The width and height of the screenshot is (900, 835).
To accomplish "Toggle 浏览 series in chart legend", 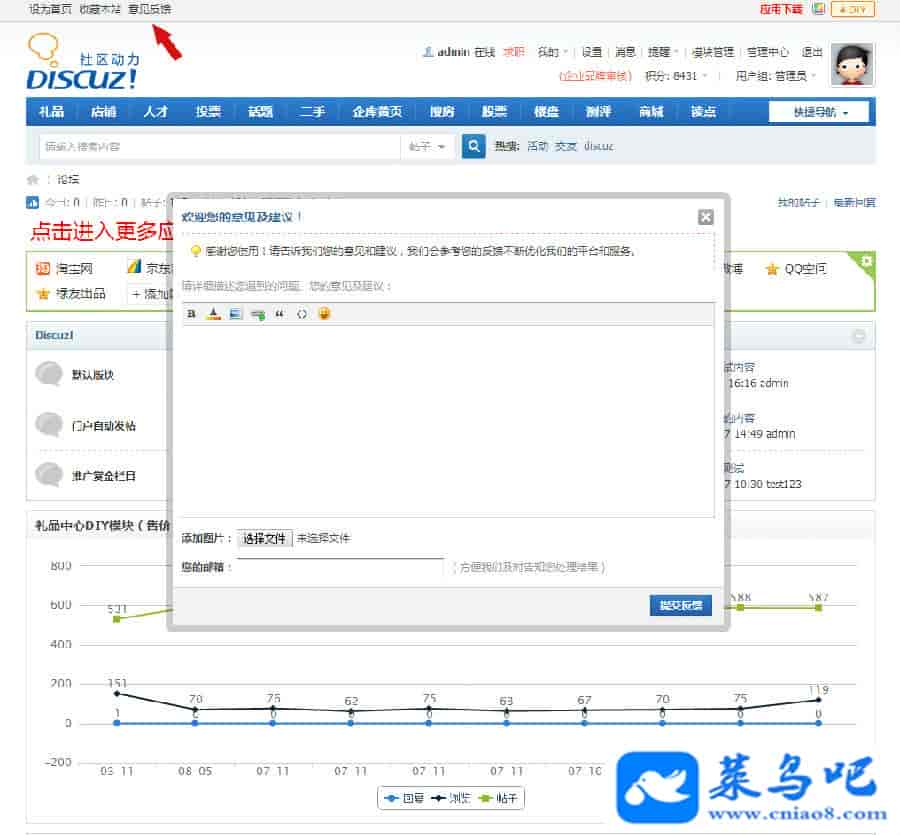I will click(x=451, y=798).
